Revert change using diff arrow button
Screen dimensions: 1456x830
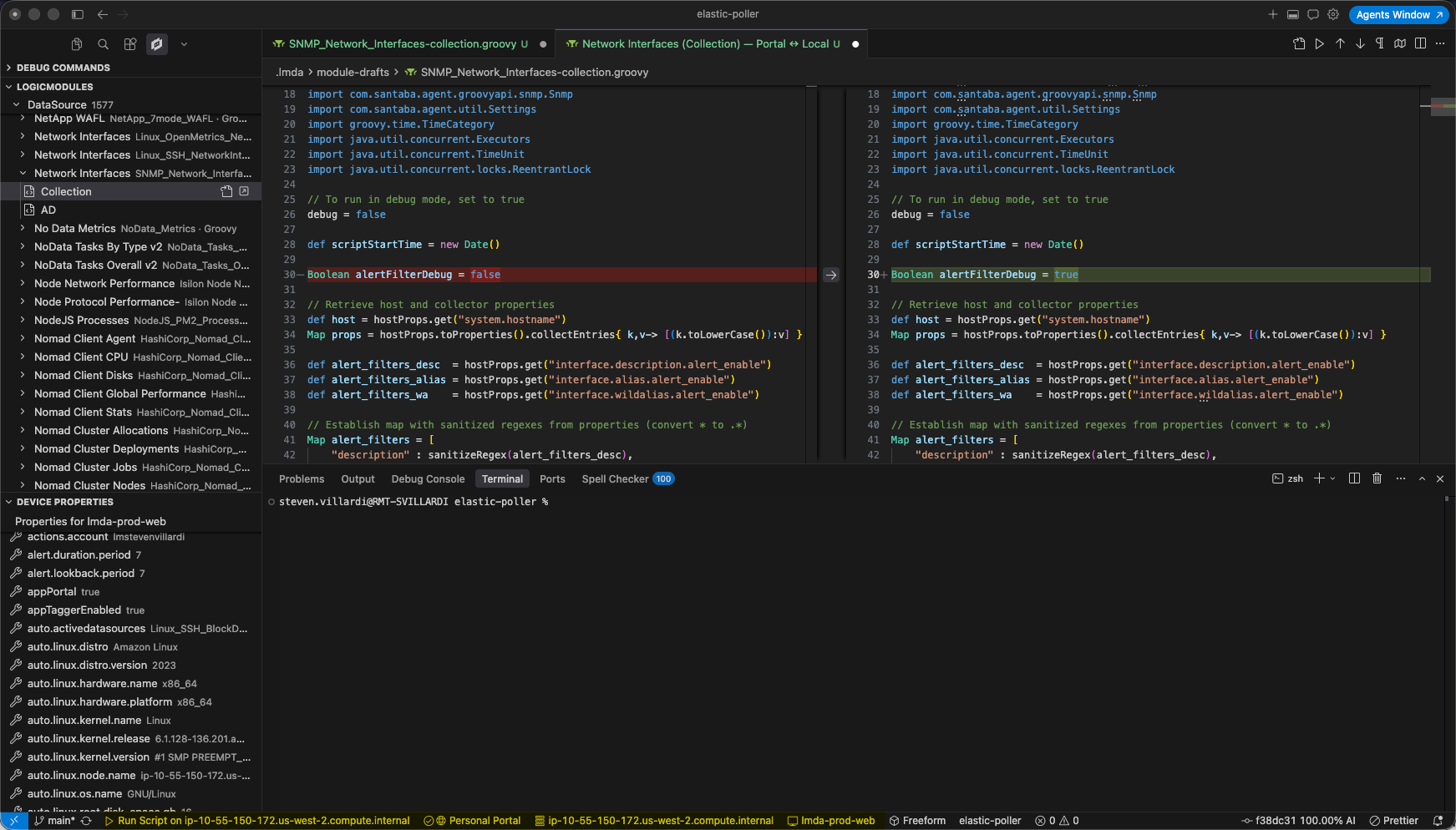pos(831,275)
